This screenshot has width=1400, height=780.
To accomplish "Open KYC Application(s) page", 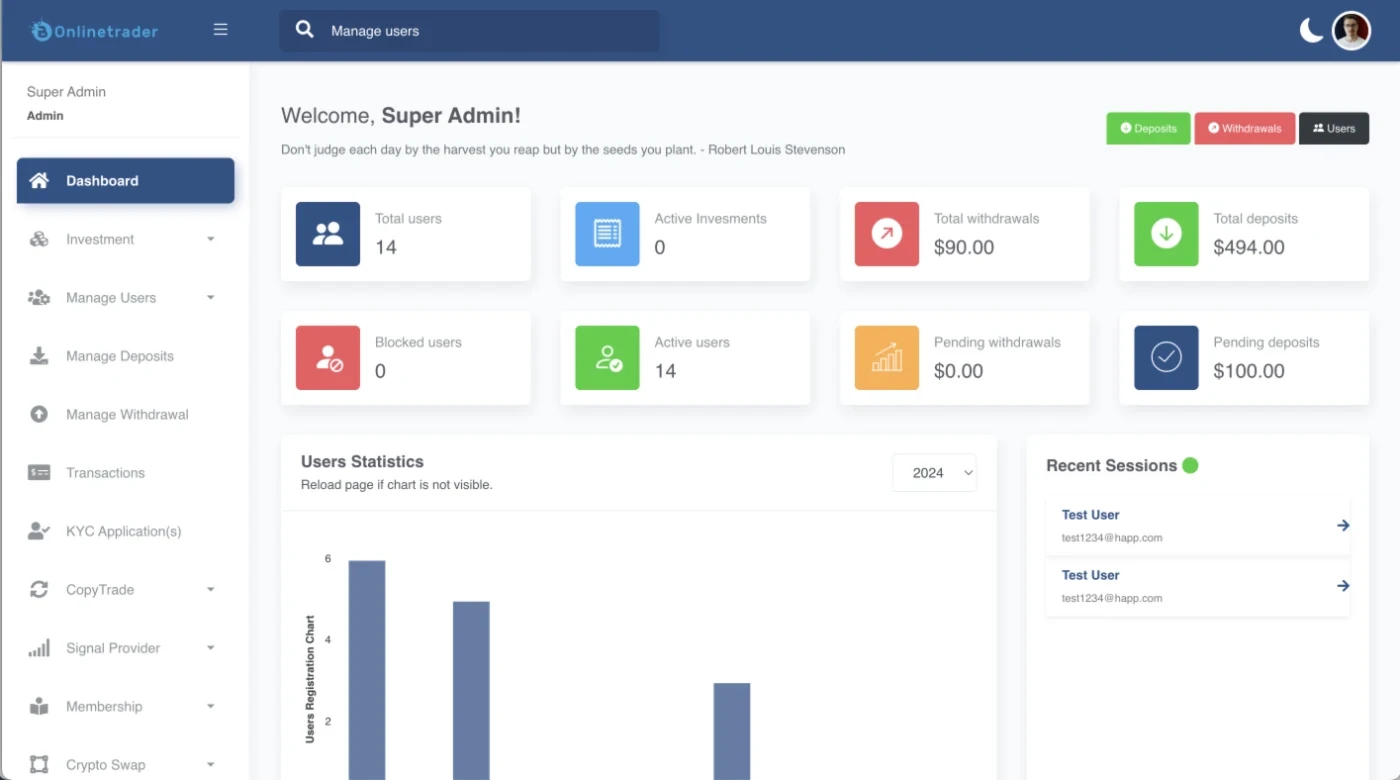I will [123, 531].
